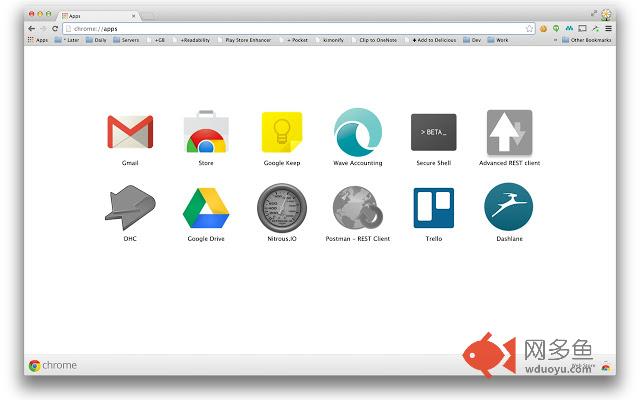Viewport: 640px width, 400px height.
Task: Click the last extension icon before menu
Action: pos(596,29)
